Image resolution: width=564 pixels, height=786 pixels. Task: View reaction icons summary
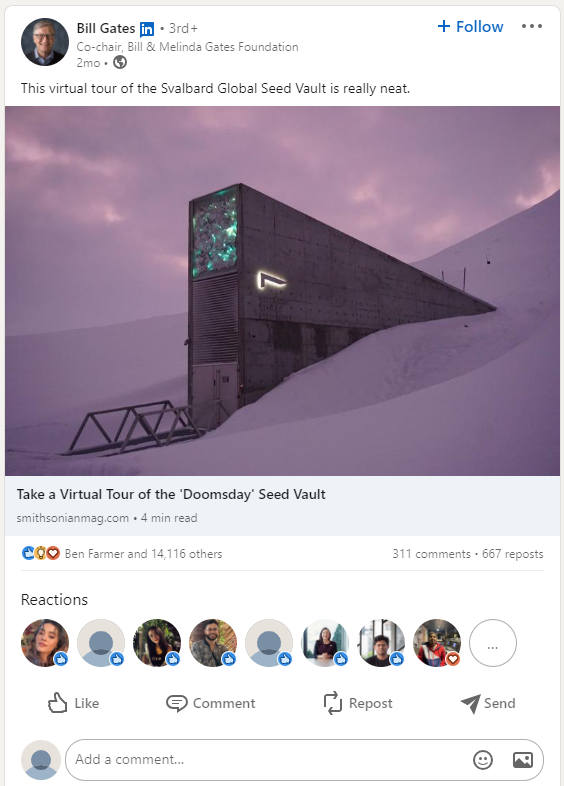(x=41, y=553)
